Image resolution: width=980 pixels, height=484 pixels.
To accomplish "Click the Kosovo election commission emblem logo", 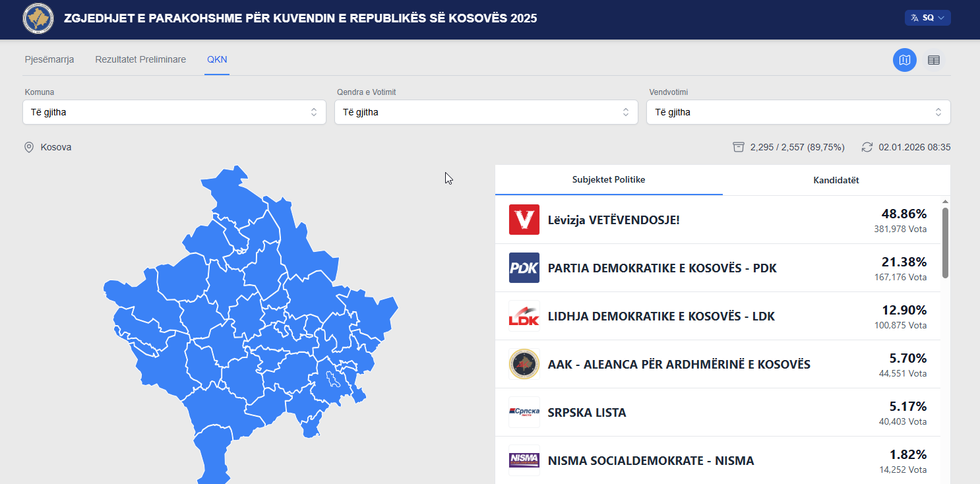I will (x=38, y=19).
